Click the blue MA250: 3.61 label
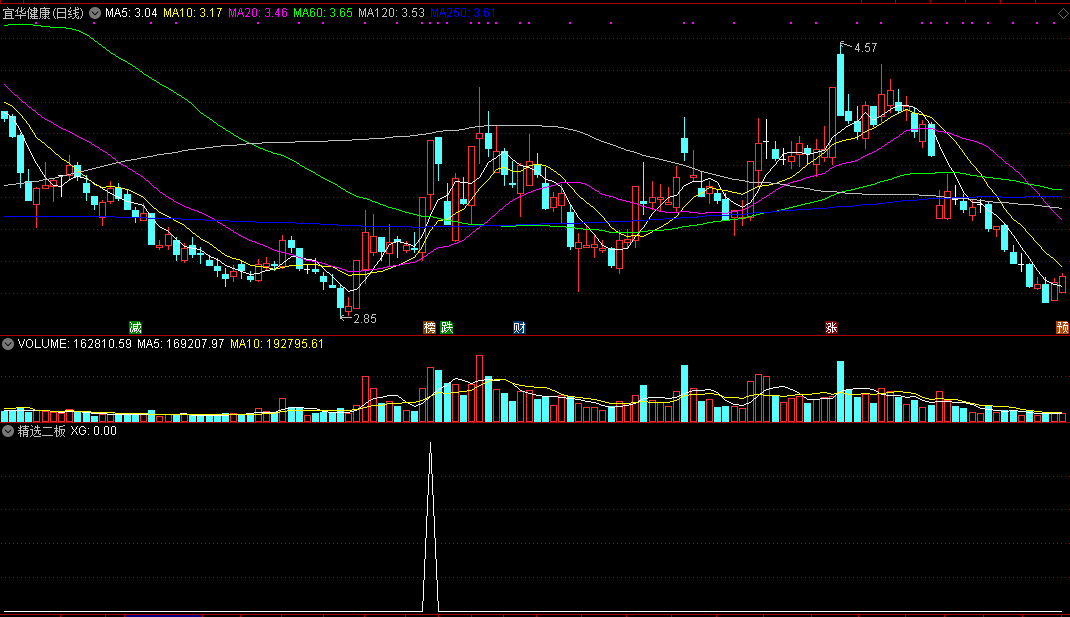The width and height of the screenshot is (1070, 617). [x=463, y=13]
